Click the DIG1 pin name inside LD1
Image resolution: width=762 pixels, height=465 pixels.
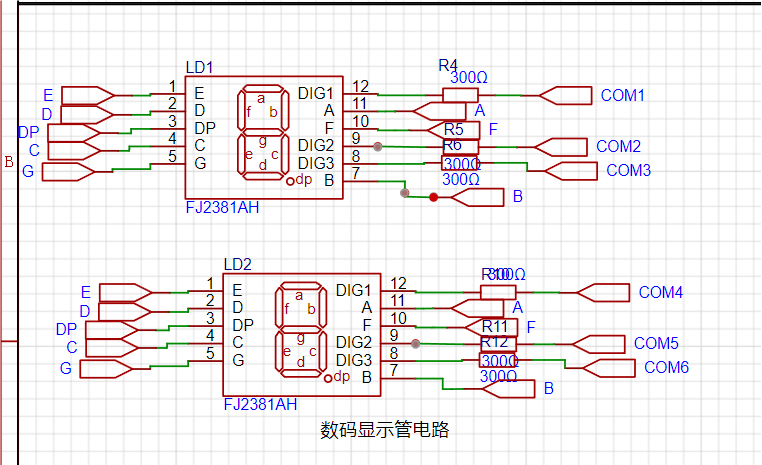click(315, 93)
